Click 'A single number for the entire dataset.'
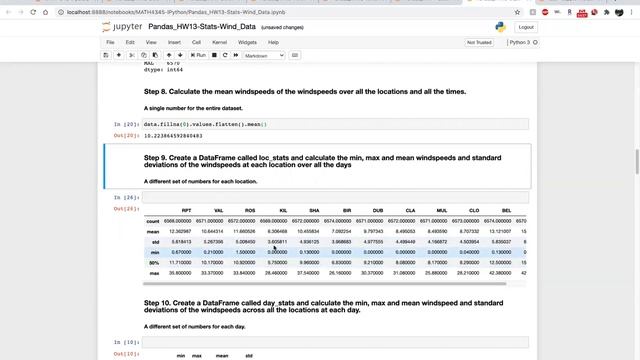The image size is (640, 360). (x=193, y=108)
